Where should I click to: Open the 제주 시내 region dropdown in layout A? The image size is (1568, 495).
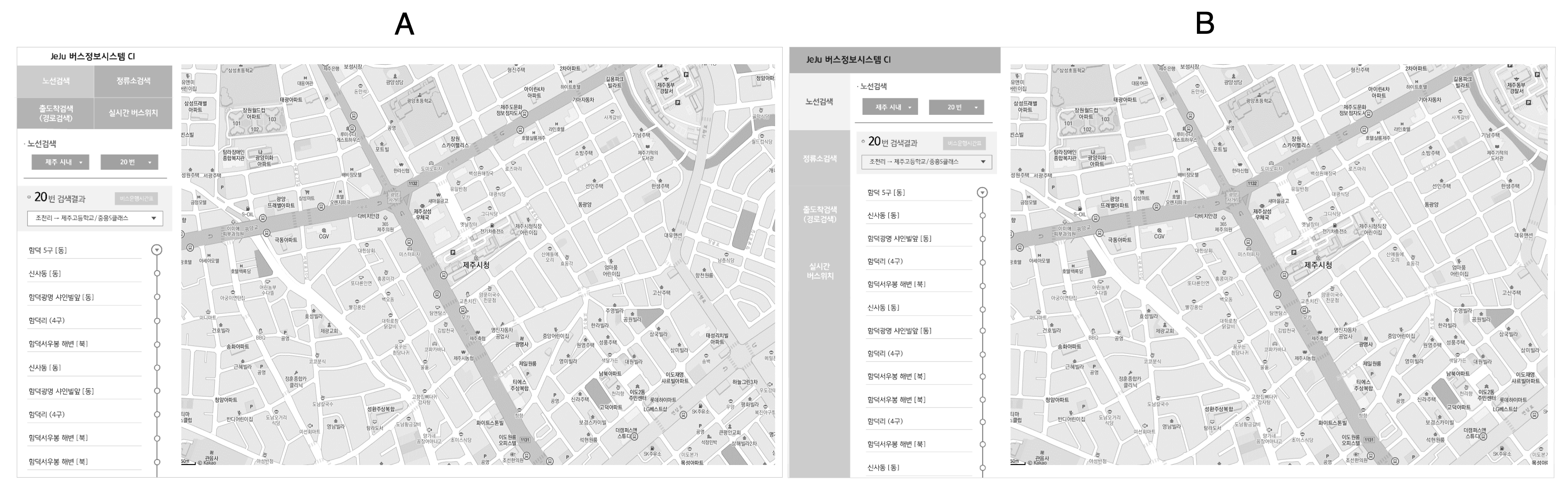[60, 162]
